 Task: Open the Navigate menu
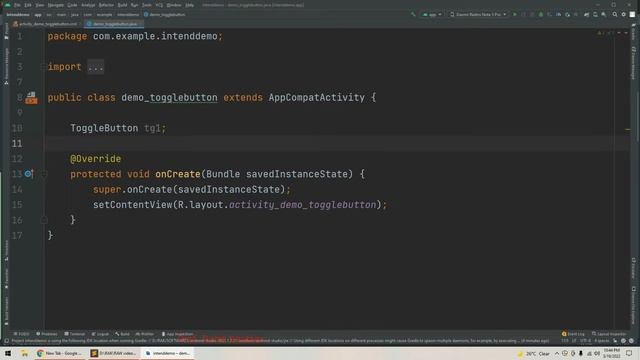click(56, 5)
